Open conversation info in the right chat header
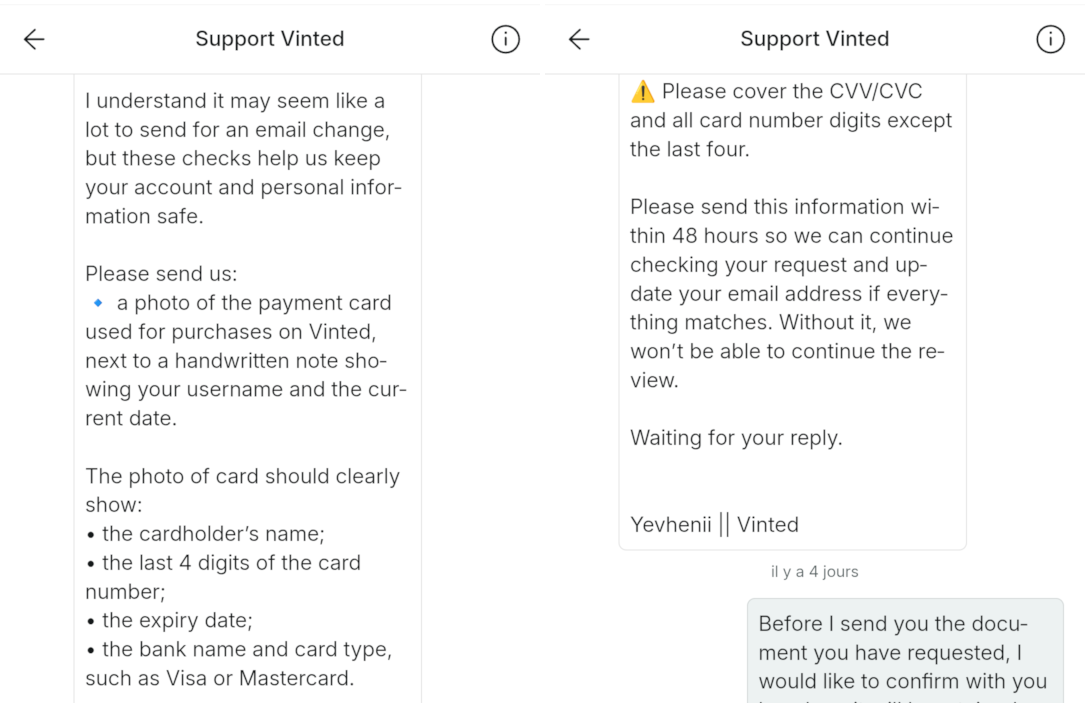This screenshot has width=1085, height=703. coord(1050,39)
